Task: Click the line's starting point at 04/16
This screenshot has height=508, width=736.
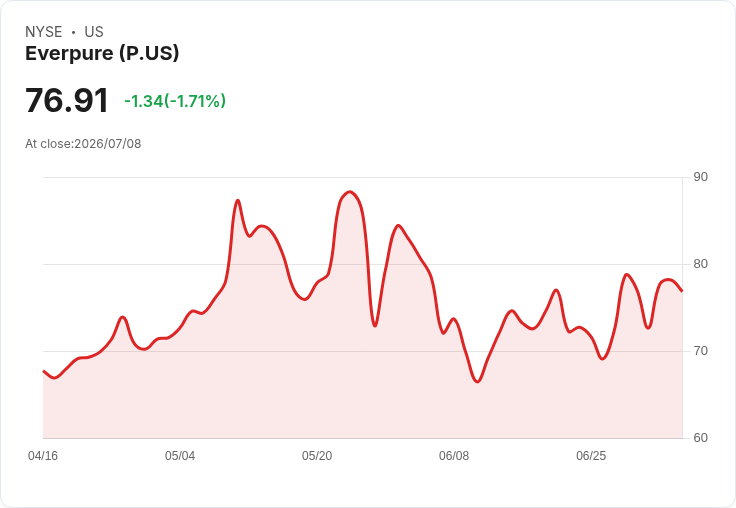Action: click(x=44, y=371)
